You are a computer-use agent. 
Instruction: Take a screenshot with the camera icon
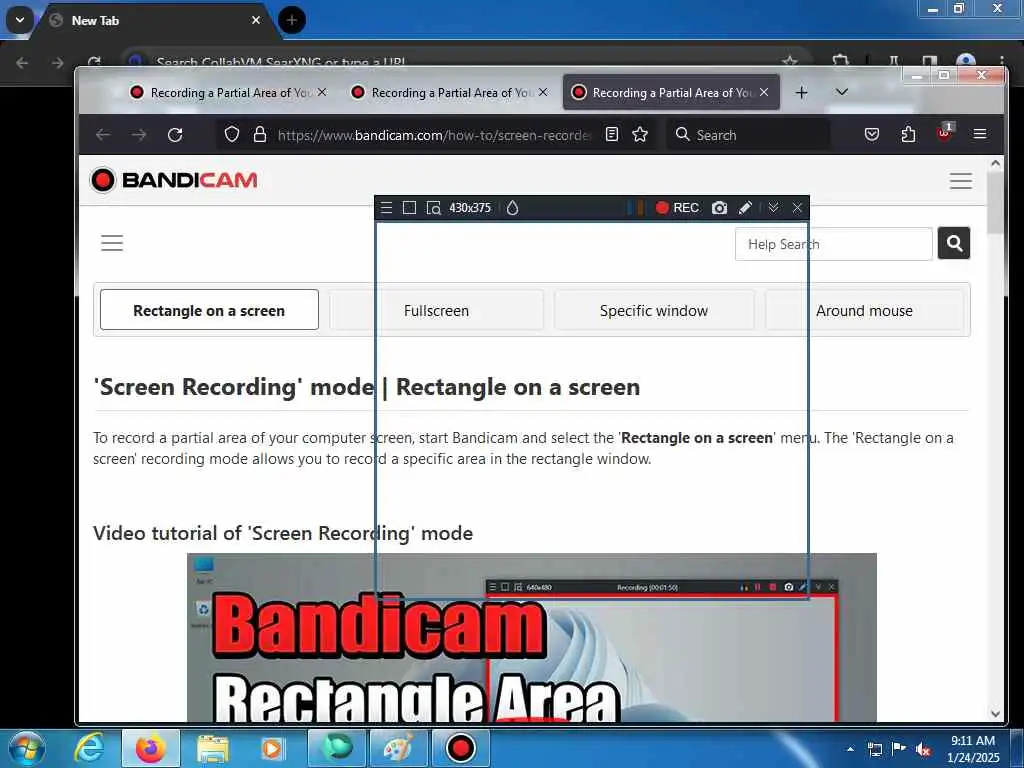tap(719, 208)
